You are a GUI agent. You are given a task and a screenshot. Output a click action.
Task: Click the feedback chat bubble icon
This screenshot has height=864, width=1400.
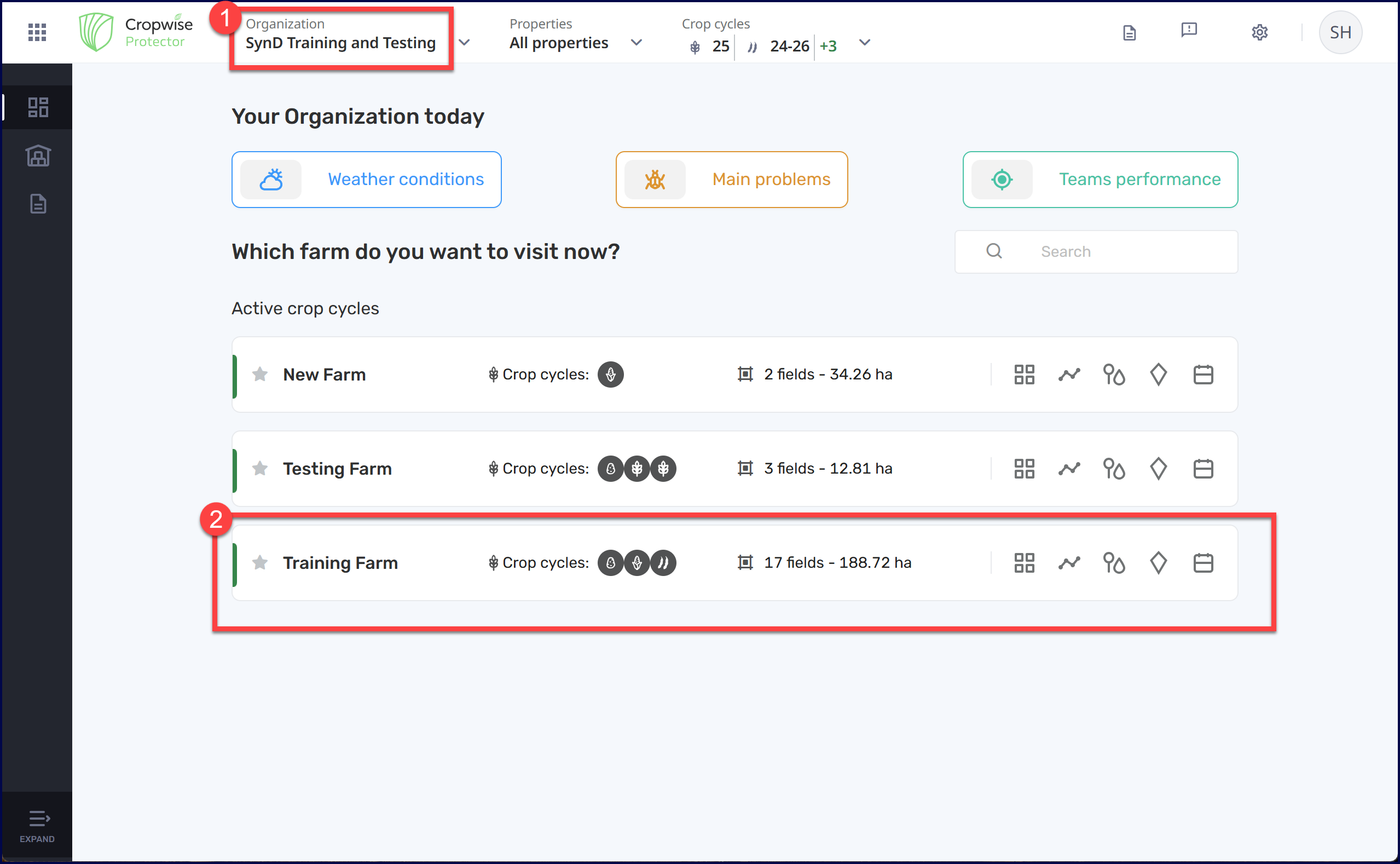point(1189,30)
